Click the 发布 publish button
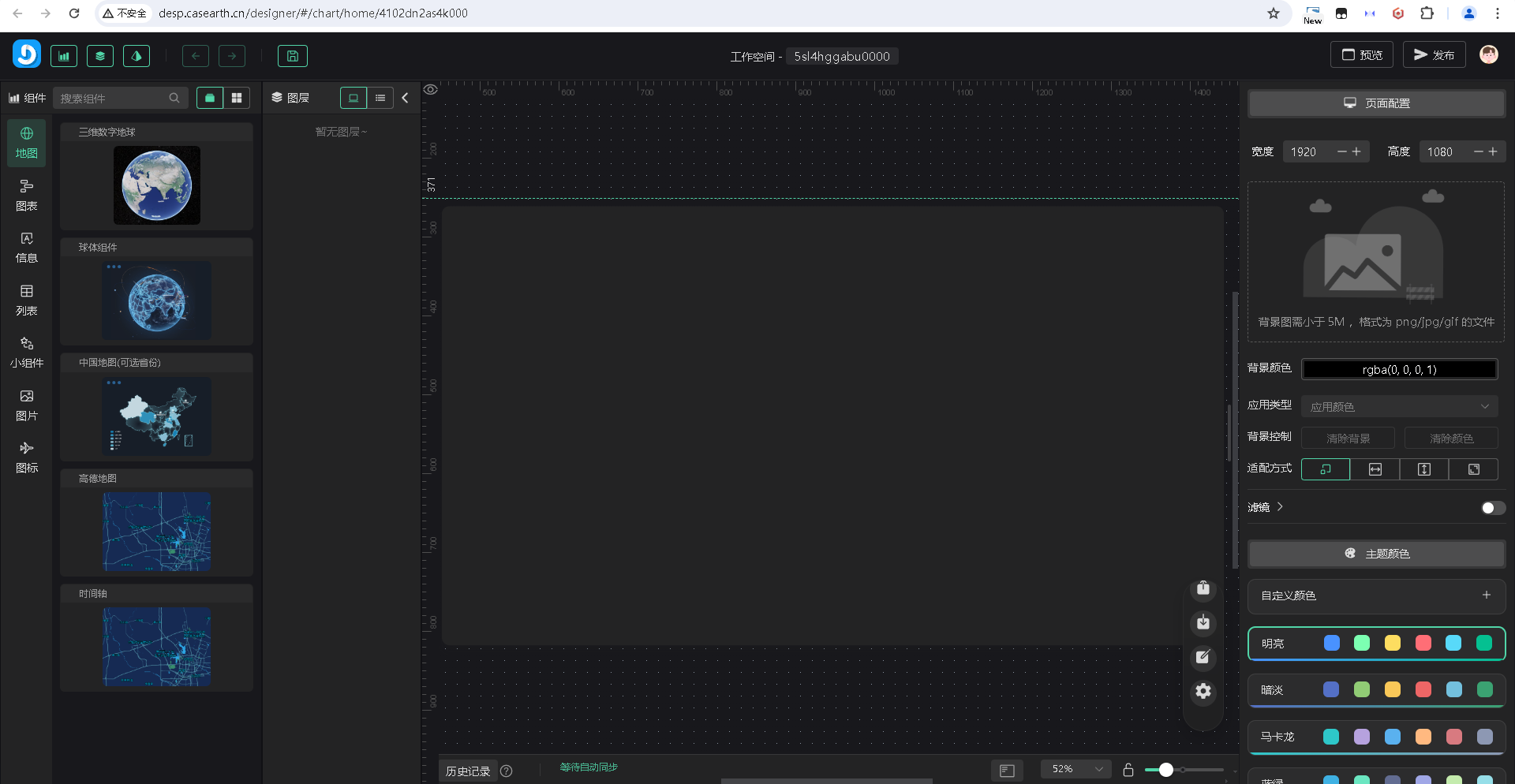Viewport: 1515px width, 784px height. [x=1434, y=55]
